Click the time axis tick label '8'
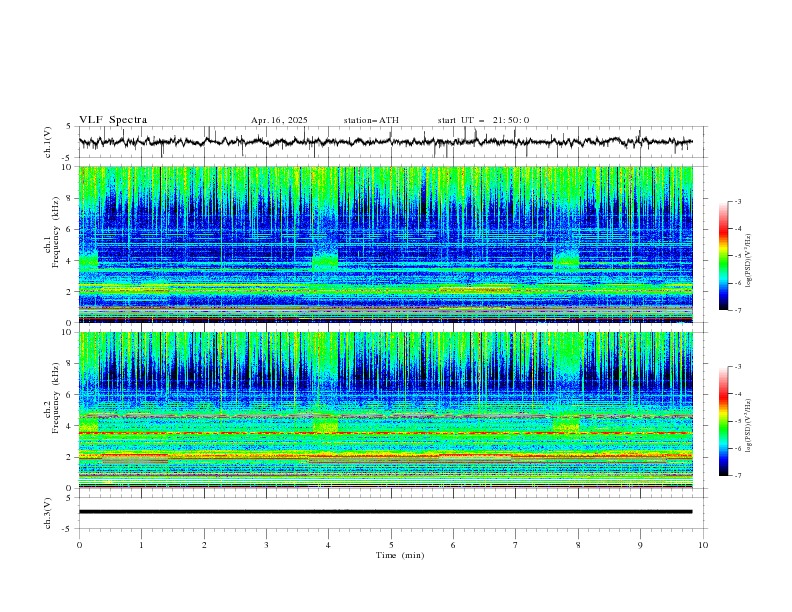 (x=578, y=546)
